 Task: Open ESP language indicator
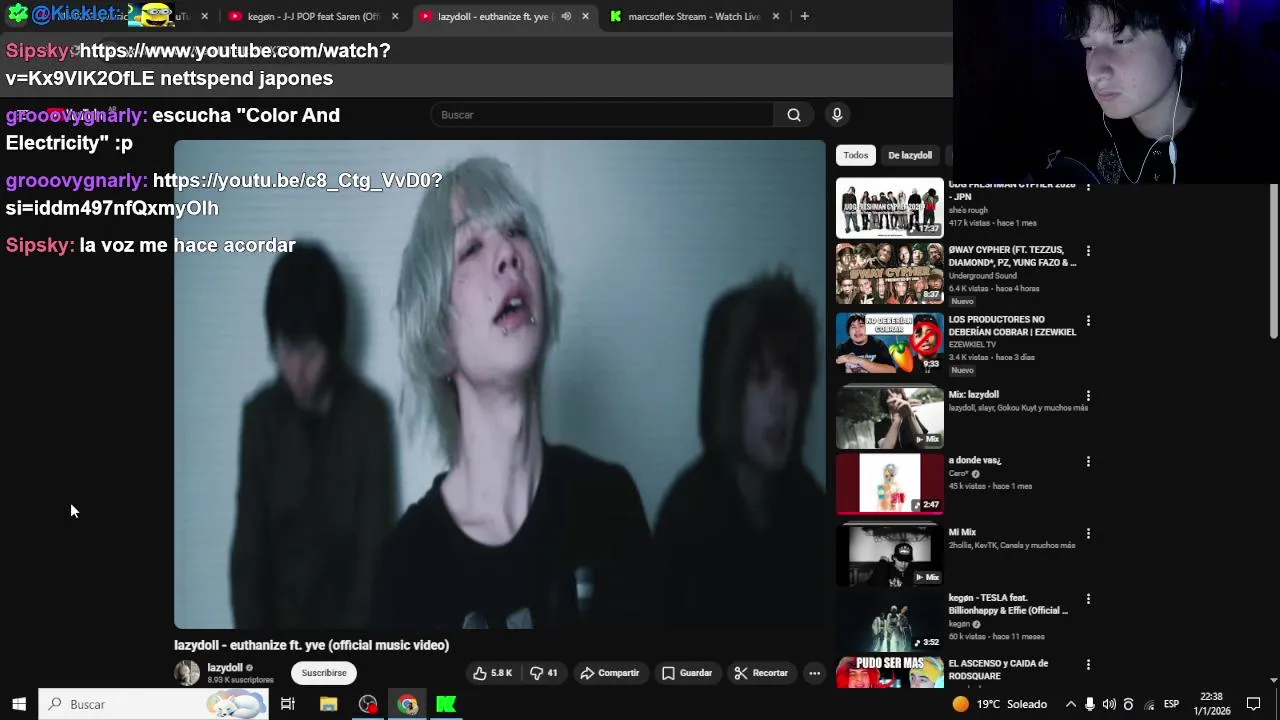[1171, 704]
